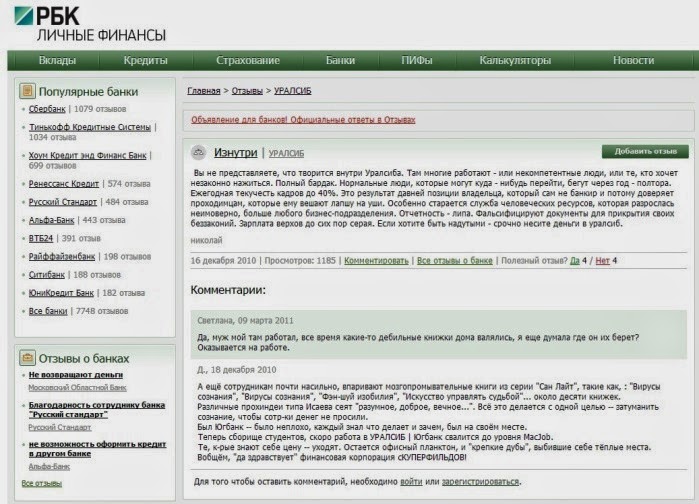Click the Отзывы о банках briefcase icon

[x=27, y=358]
